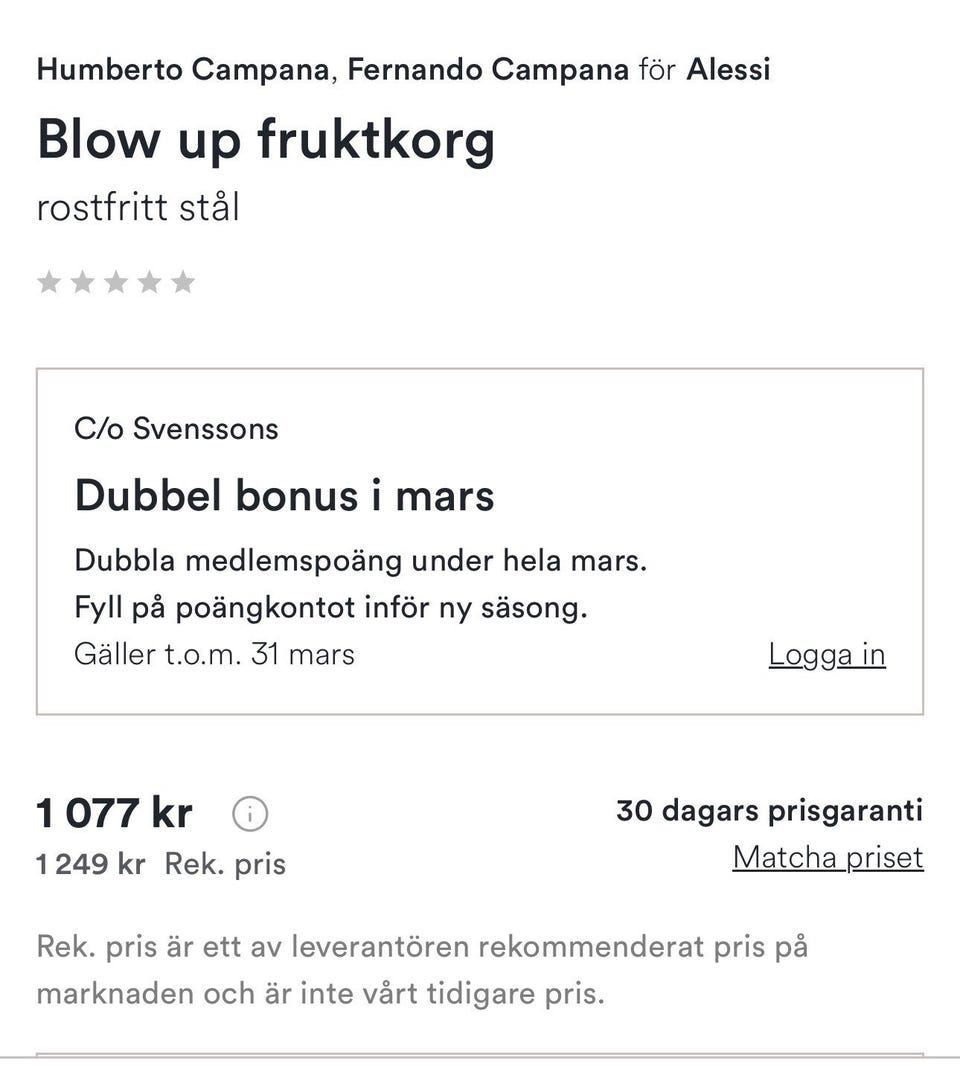Screen dimensions: 960x1066
Task: Click the Matcha priset link
Action: [x=827, y=858]
